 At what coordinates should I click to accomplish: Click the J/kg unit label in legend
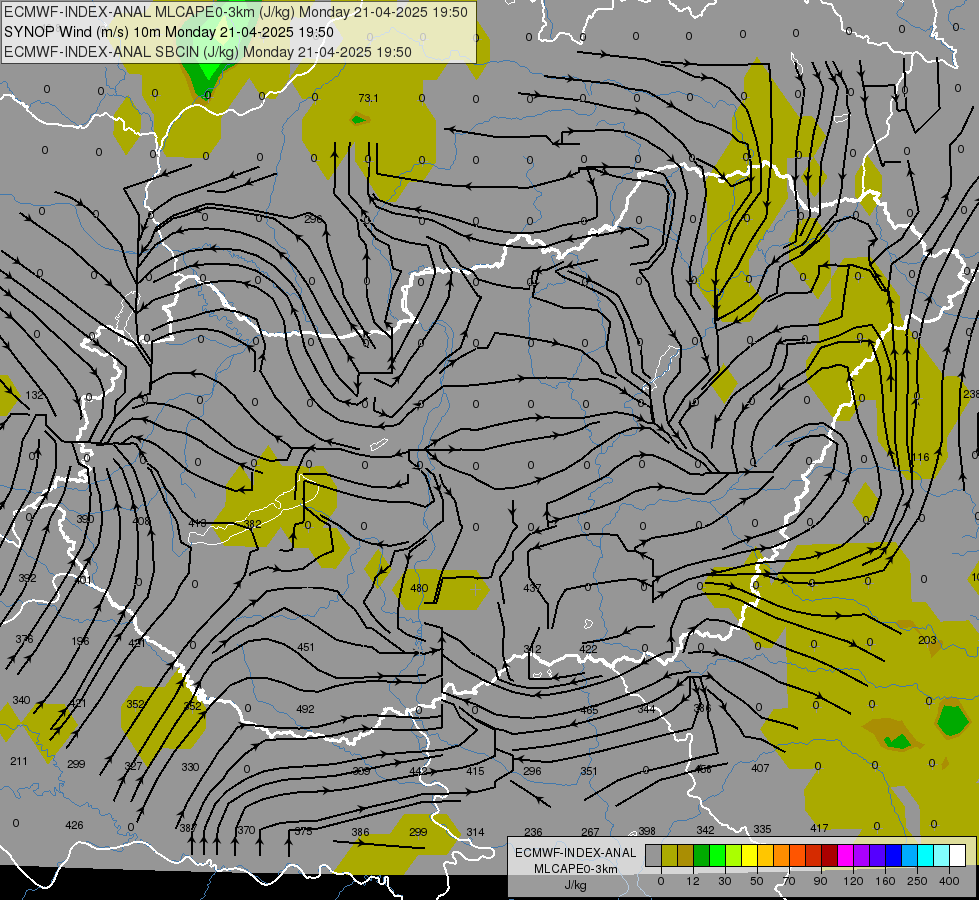coord(576,885)
